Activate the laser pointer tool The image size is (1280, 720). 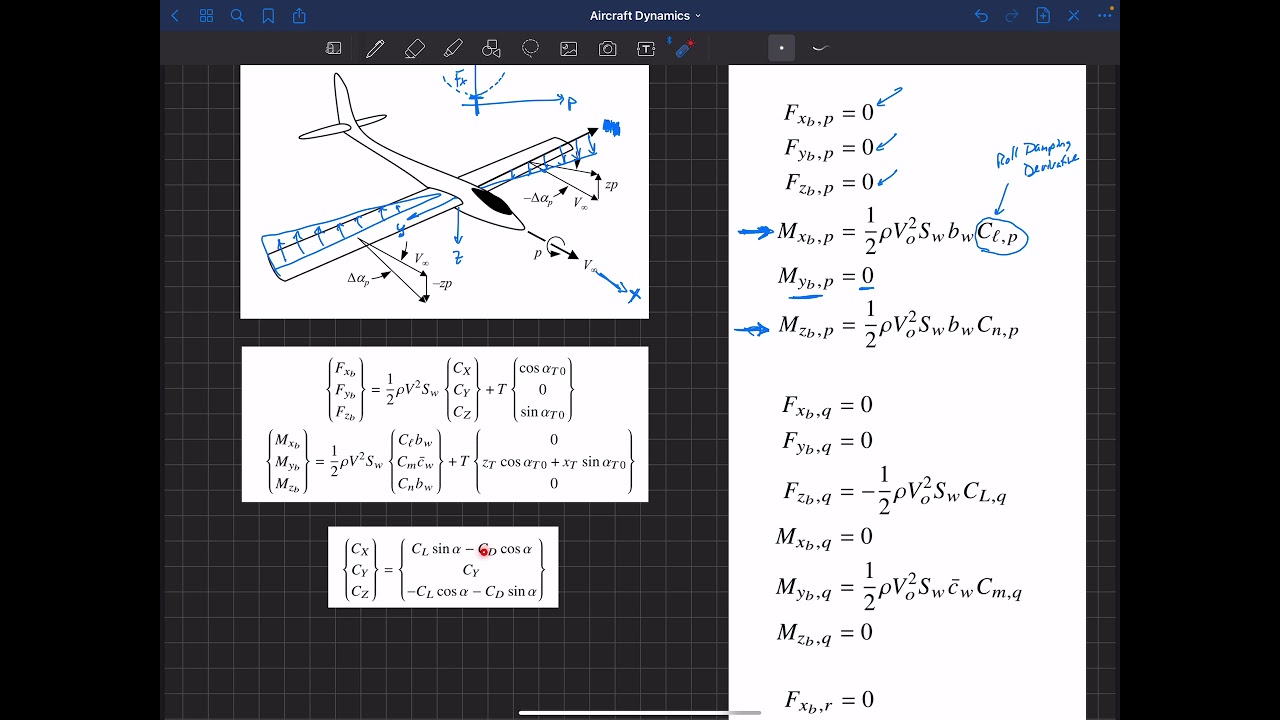[x=684, y=47]
